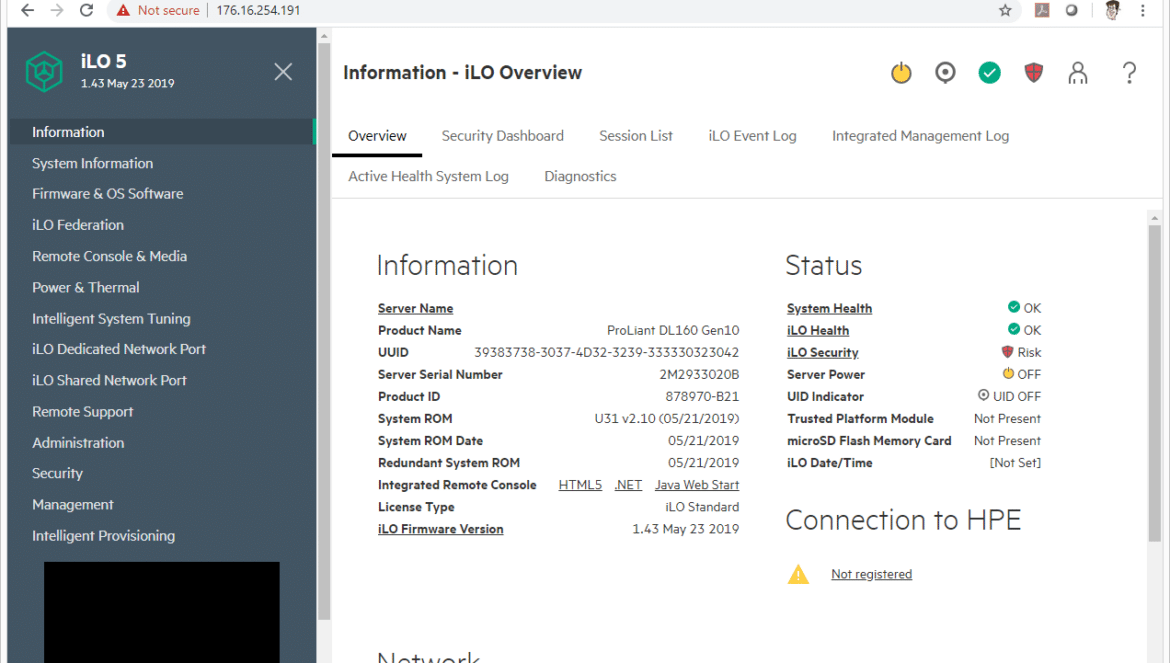This screenshot has width=1170, height=663.
Task: Reload the page in browser
Action: [x=87, y=10]
